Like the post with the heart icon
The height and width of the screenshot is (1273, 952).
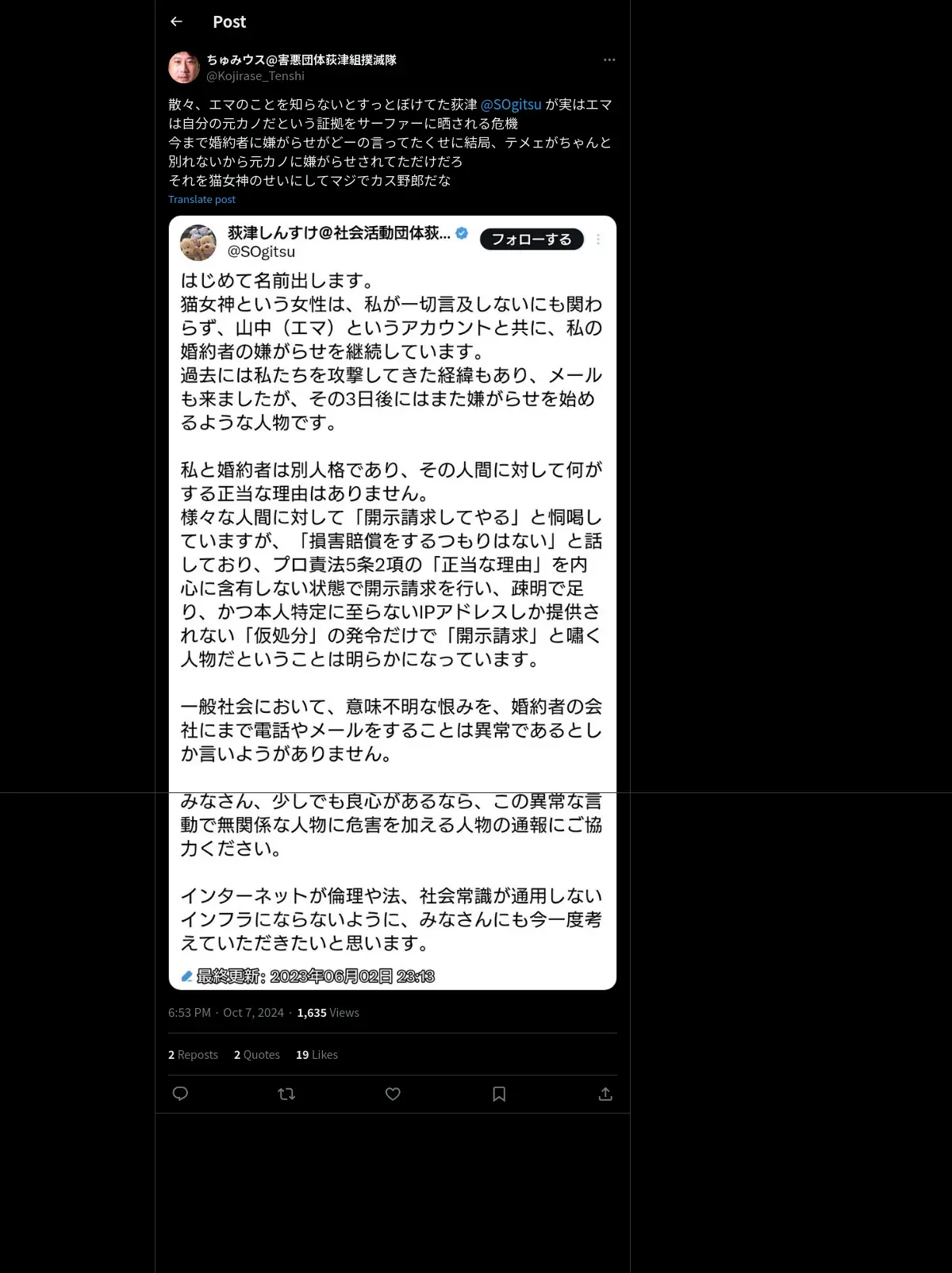click(x=393, y=1094)
